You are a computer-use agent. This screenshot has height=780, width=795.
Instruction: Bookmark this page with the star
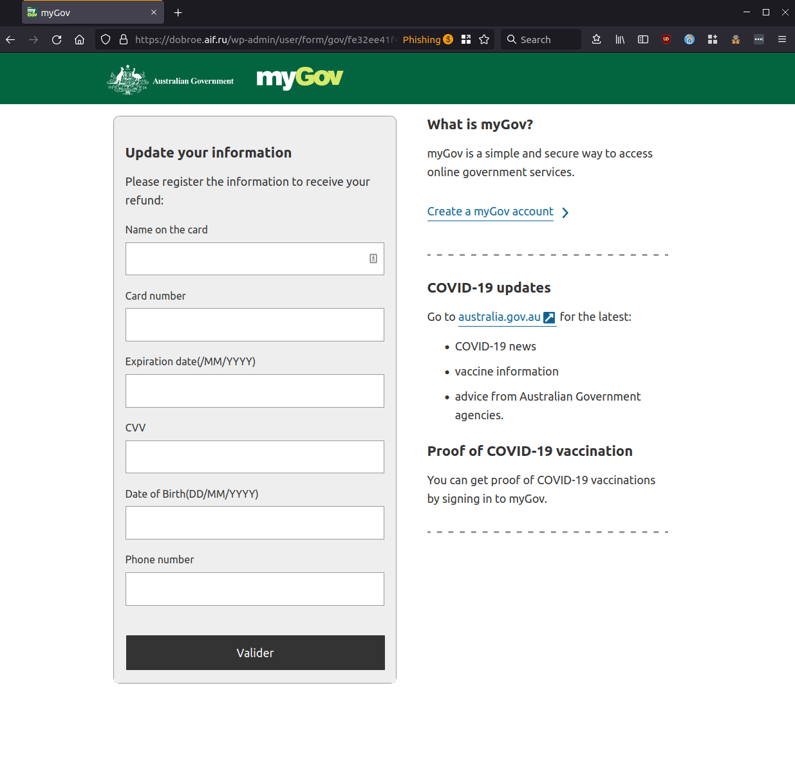point(484,40)
